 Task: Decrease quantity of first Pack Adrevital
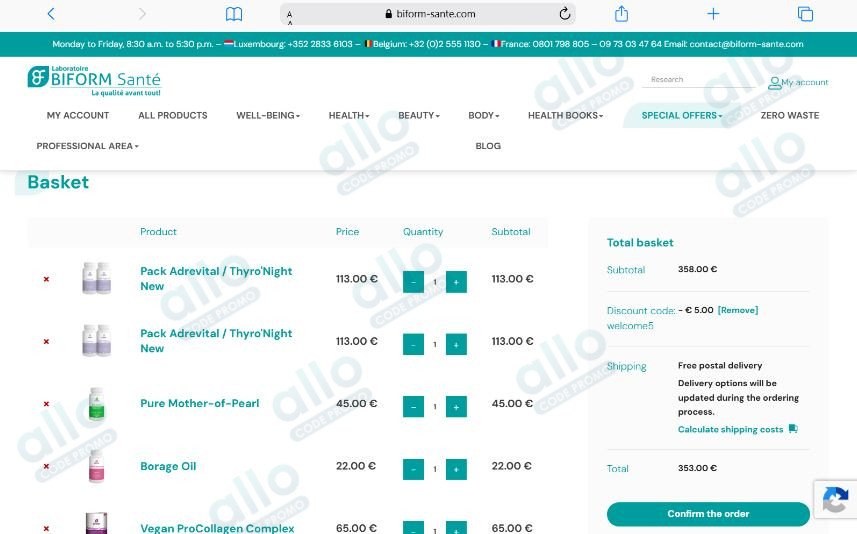coord(413,282)
